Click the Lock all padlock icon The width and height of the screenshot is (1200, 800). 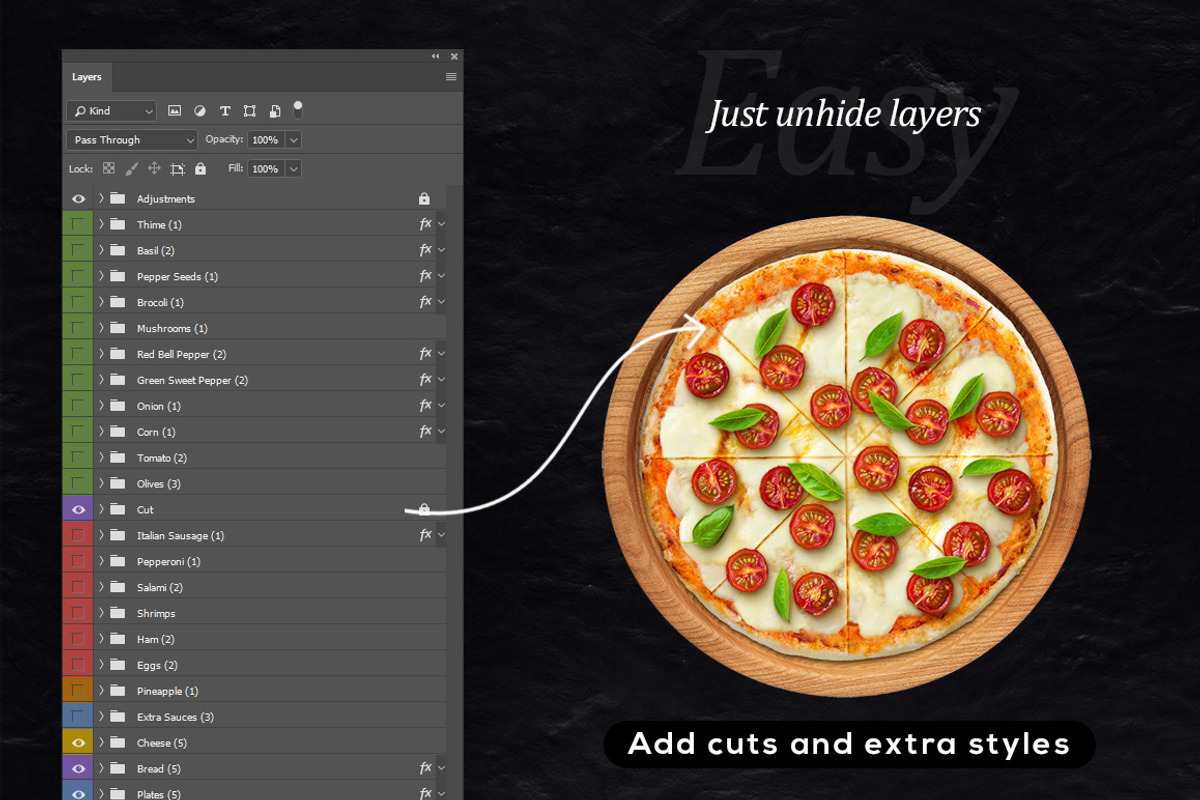(200, 168)
